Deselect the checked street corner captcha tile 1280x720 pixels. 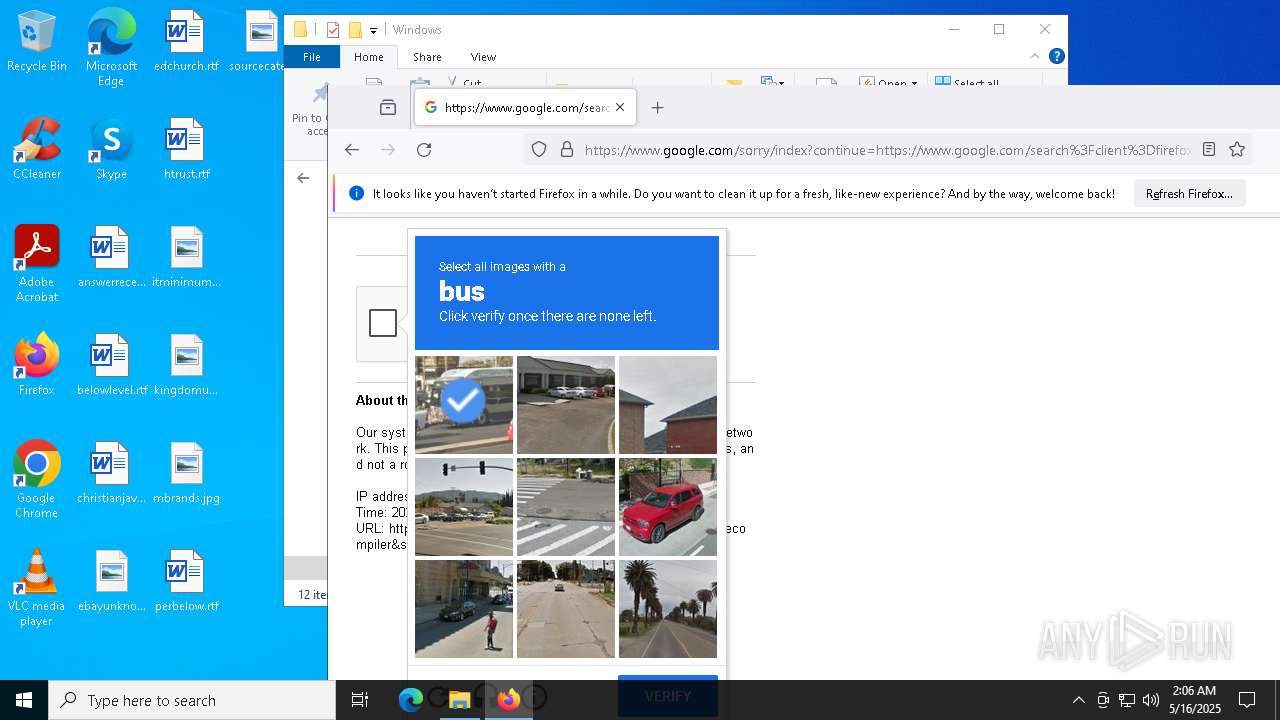(x=464, y=405)
